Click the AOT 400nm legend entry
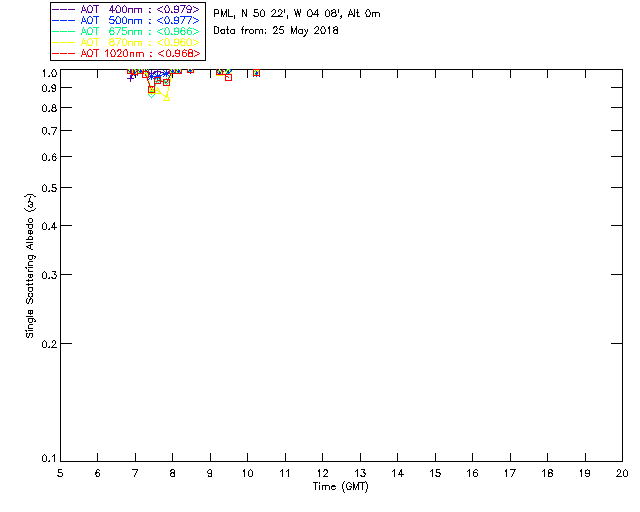The height and width of the screenshot is (512, 640). [x=127, y=9]
